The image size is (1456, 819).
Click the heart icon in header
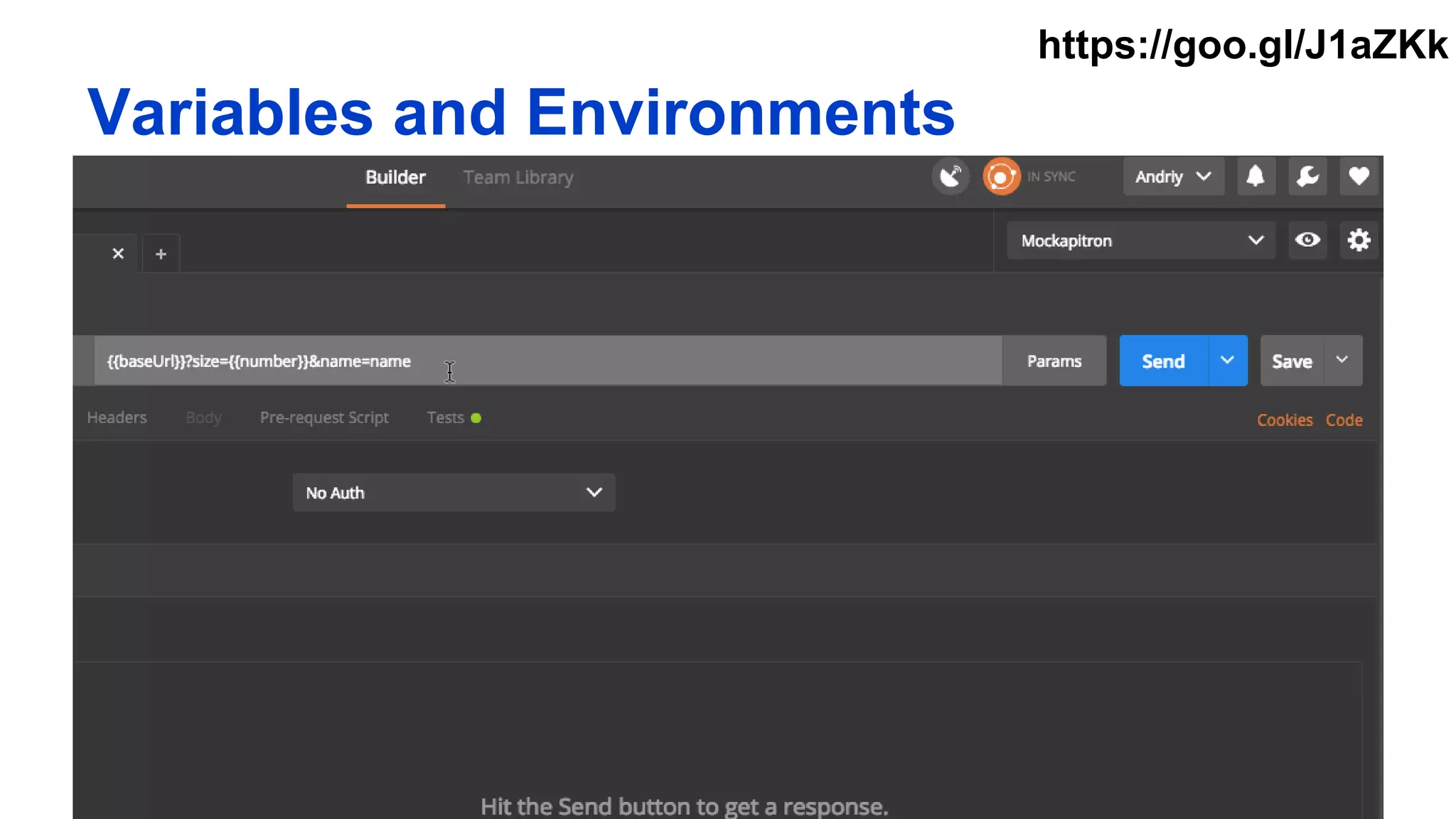tap(1359, 176)
